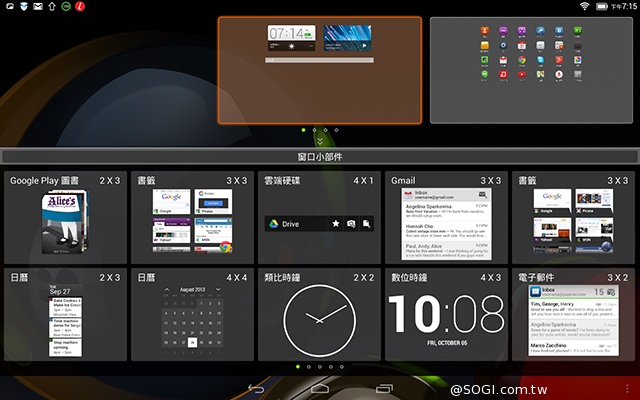The height and width of the screenshot is (400, 640).
Task: Select the grey home screen preview with app icons
Action: [531, 70]
